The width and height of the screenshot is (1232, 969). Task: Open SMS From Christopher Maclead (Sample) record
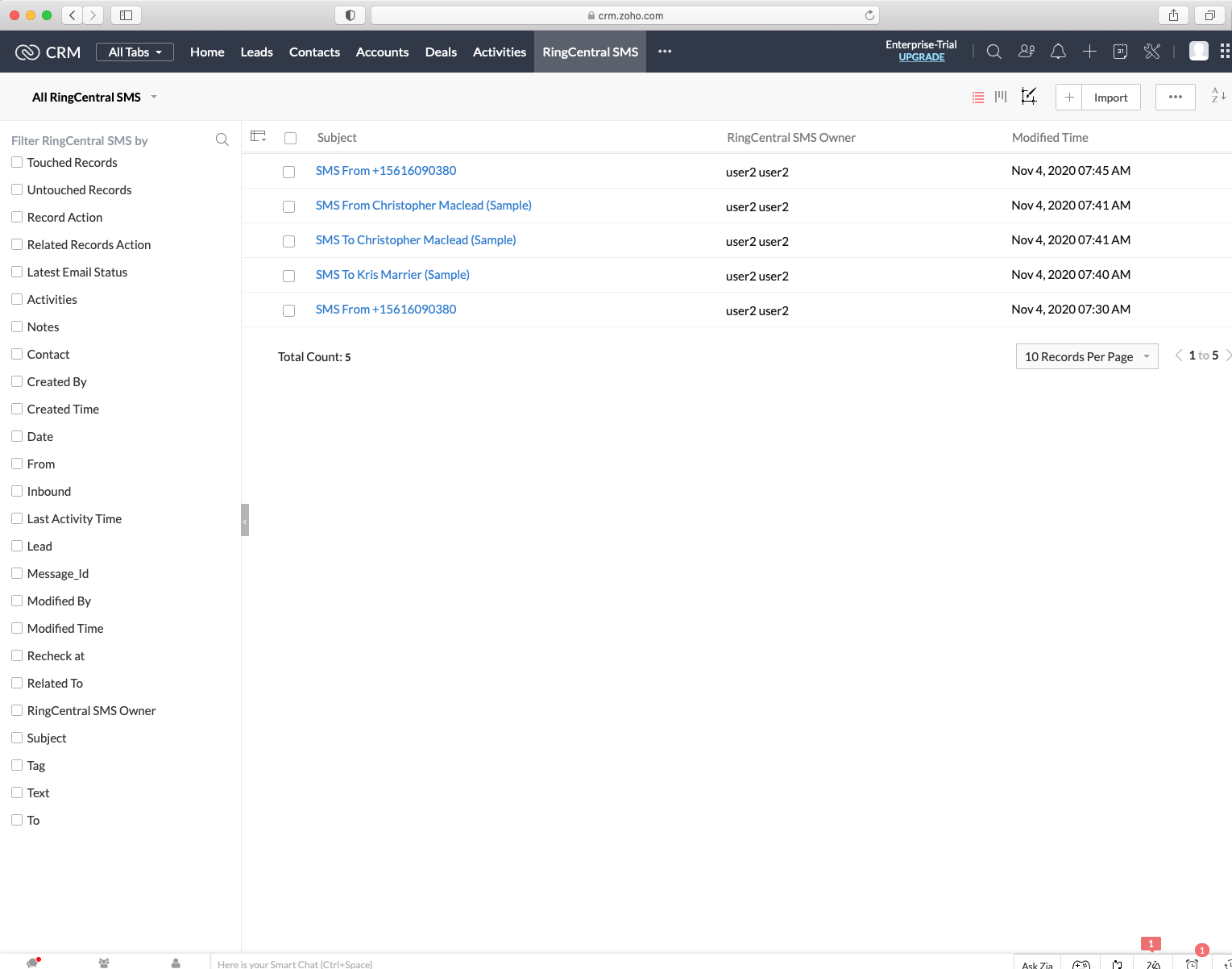[x=423, y=205]
